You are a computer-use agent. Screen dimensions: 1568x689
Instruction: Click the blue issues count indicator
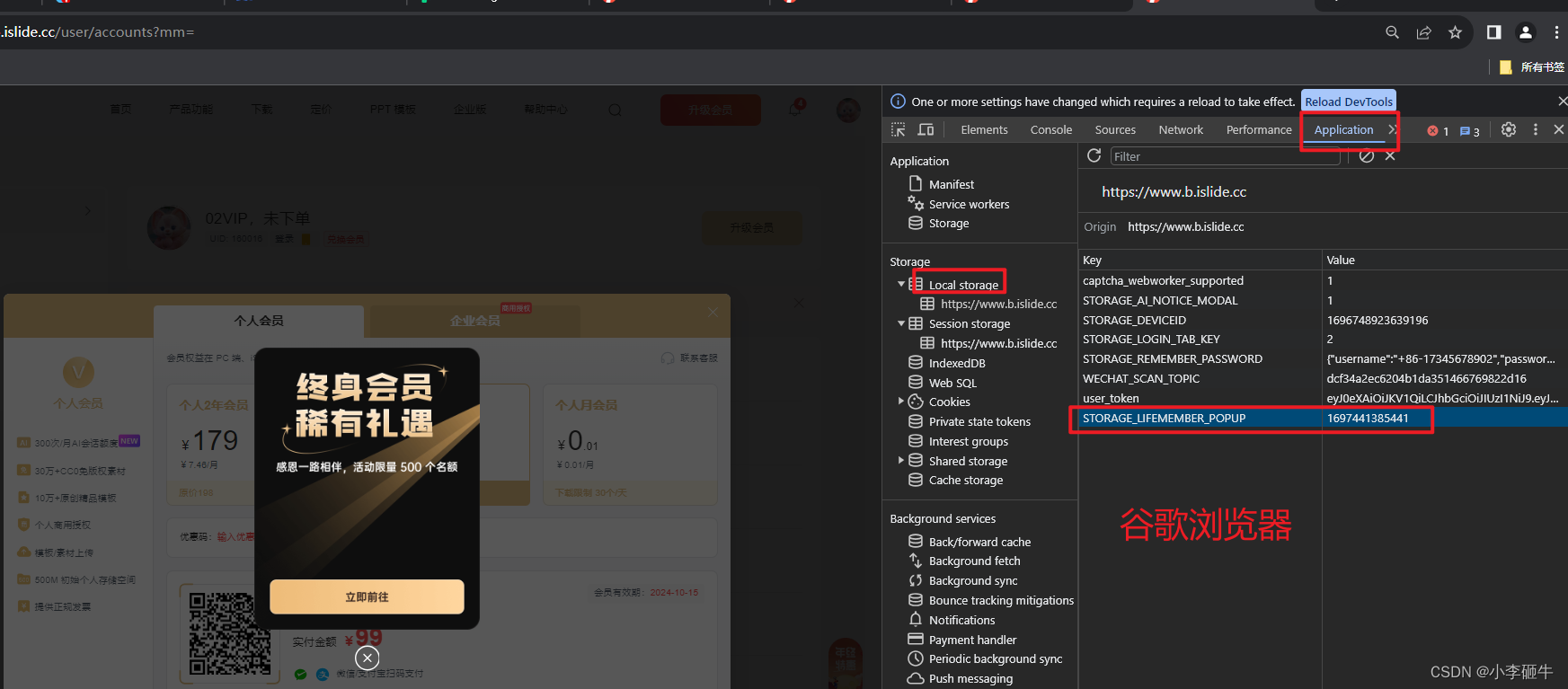click(x=1469, y=131)
